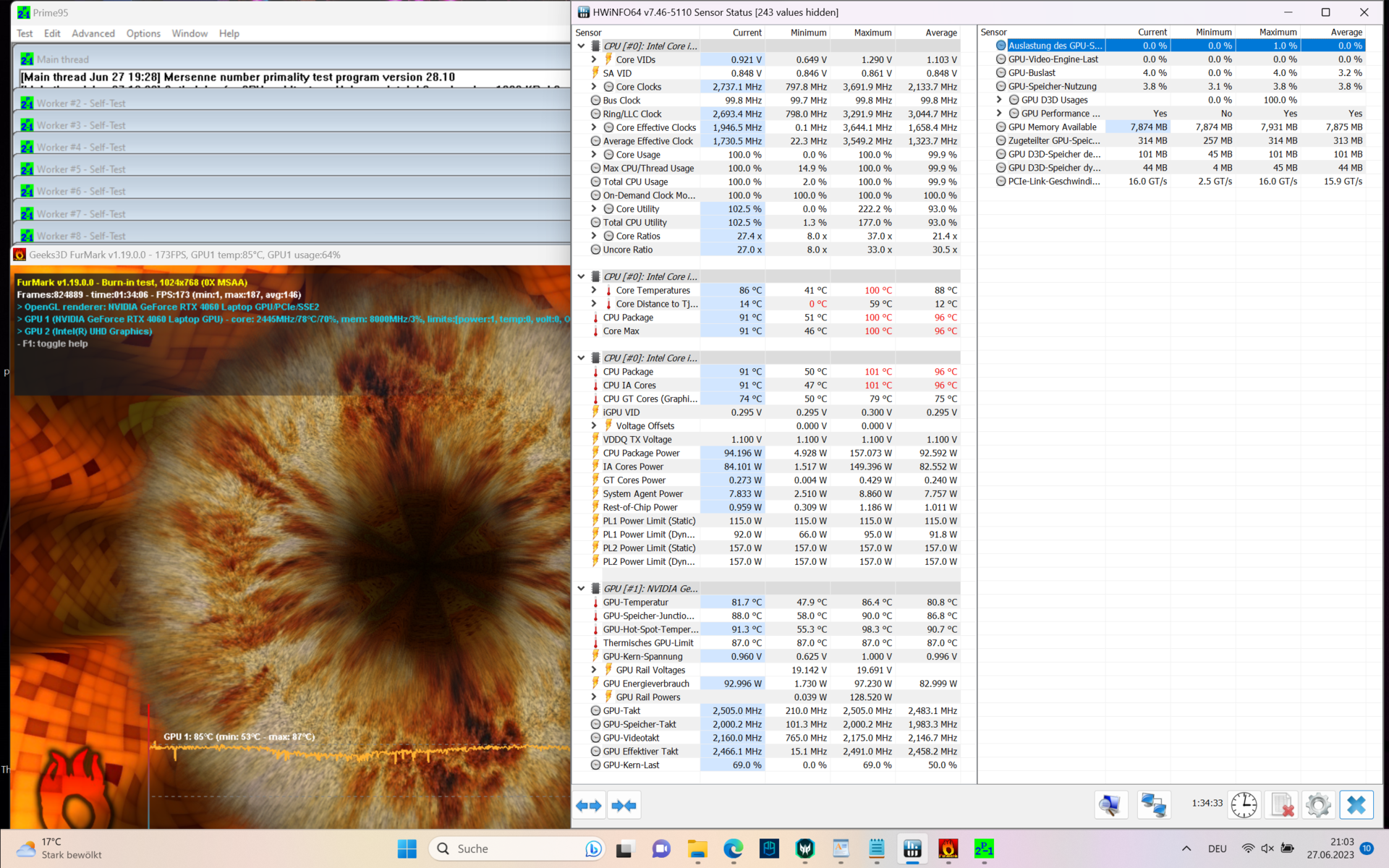Click the expand columns double-arrow icon in HWiNFO
The width and height of the screenshot is (1389, 868).
[x=589, y=805]
